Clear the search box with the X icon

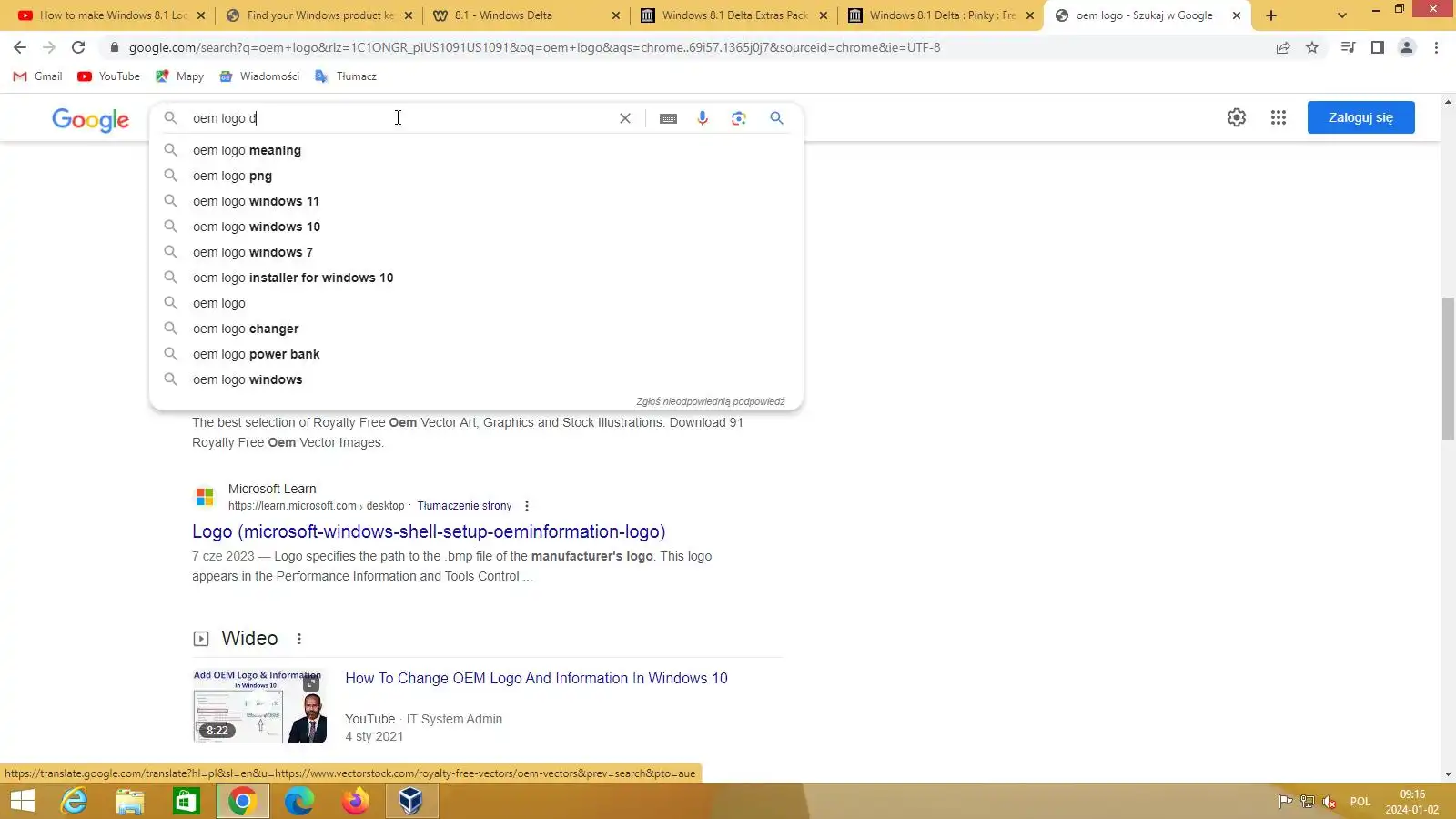625,118
